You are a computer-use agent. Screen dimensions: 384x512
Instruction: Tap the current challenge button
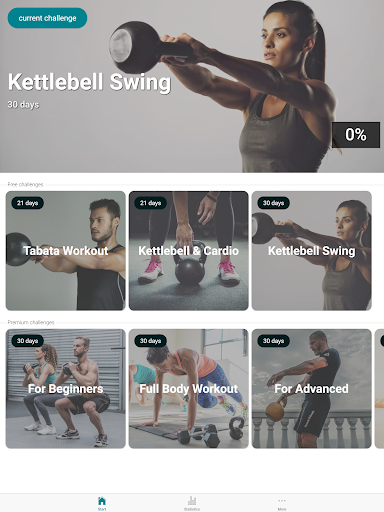[47, 18]
